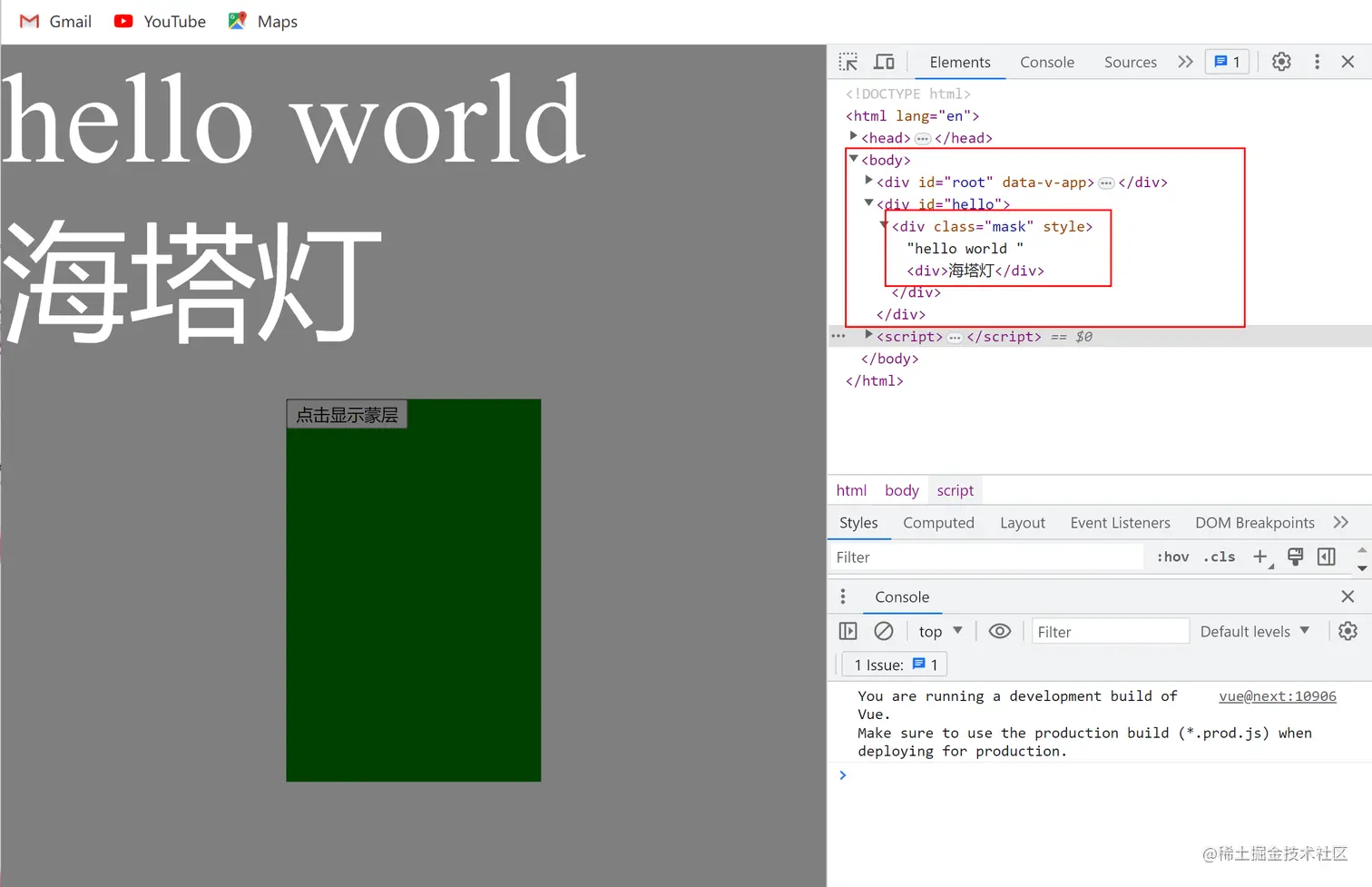Click the issues counter badge showing 1
The width and height of the screenshot is (1372, 887).
[x=1228, y=62]
